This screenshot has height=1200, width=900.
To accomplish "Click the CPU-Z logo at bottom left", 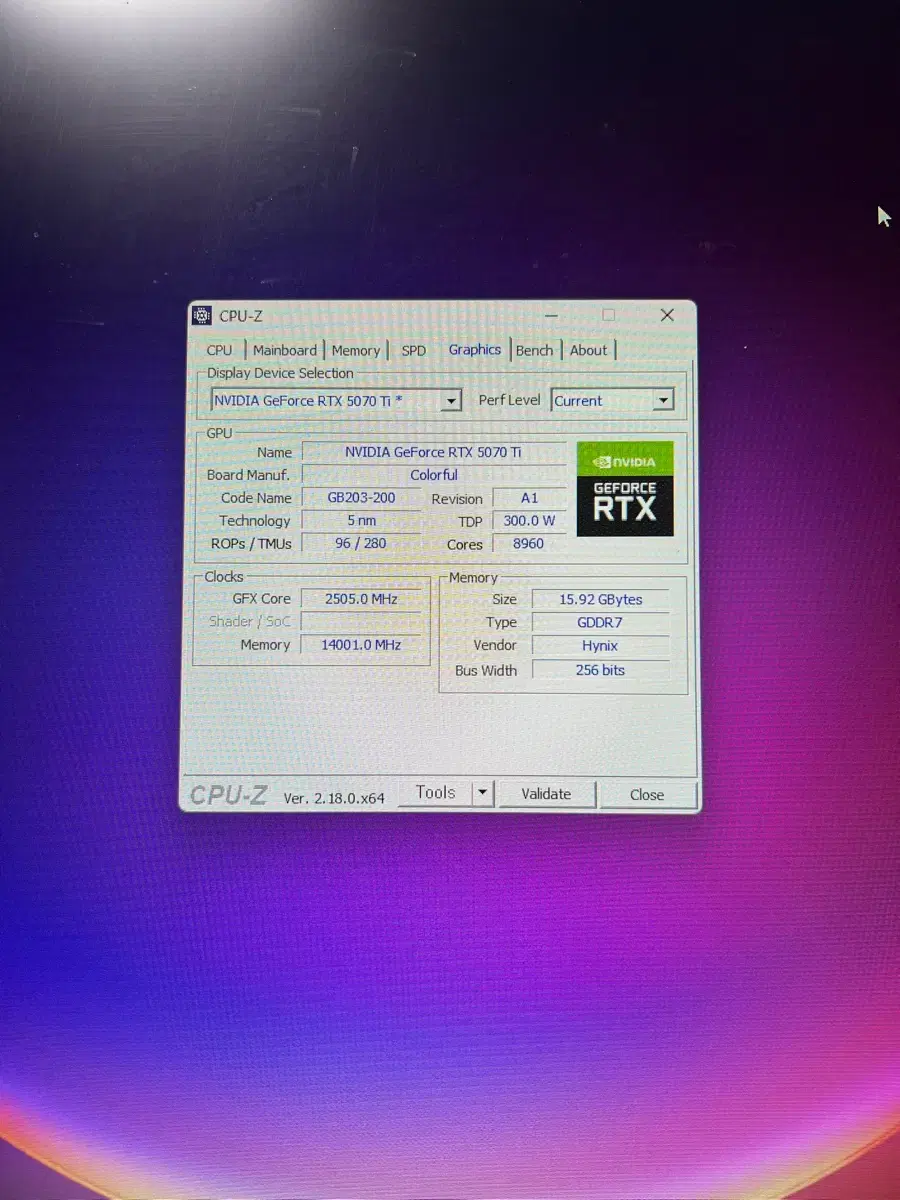I will [x=229, y=795].
